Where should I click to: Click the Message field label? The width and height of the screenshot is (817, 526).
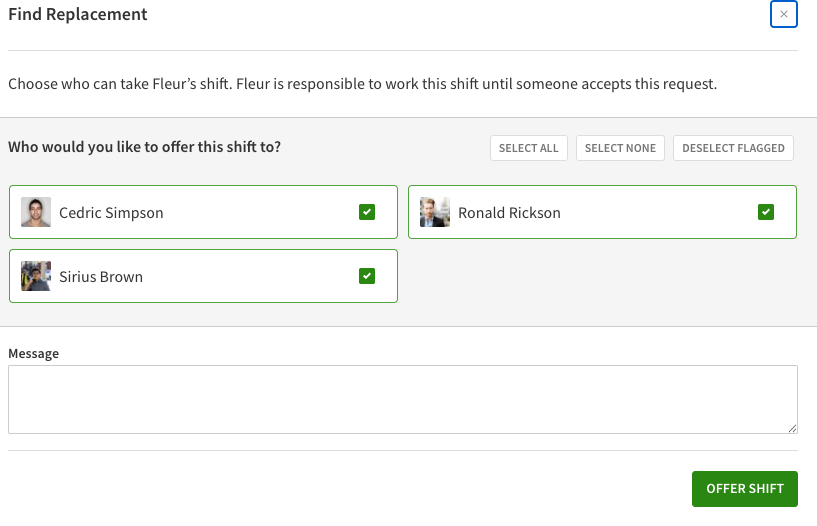click(x=34, y=354)
